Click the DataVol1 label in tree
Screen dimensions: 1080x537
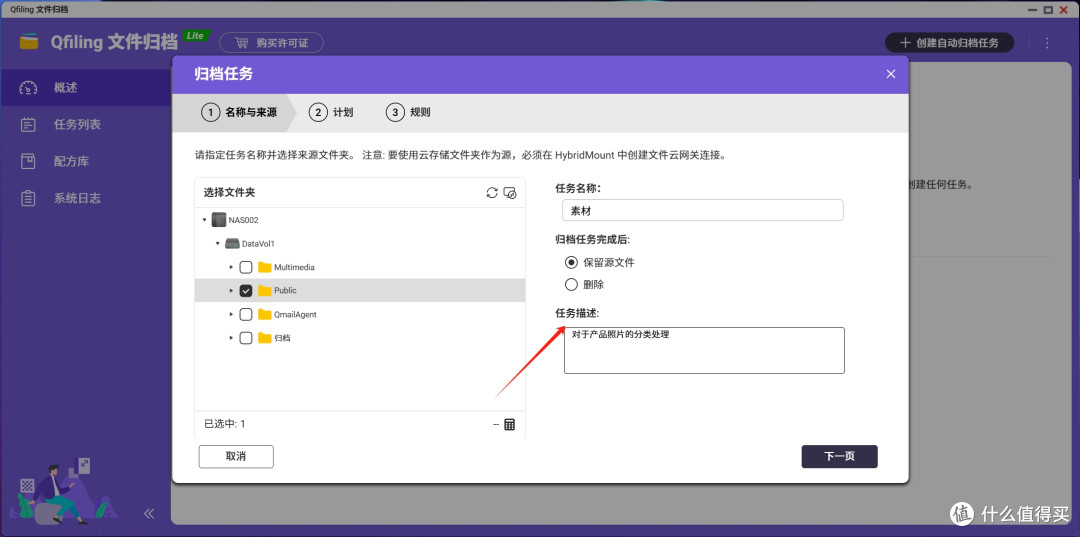(x=259, y=244)
